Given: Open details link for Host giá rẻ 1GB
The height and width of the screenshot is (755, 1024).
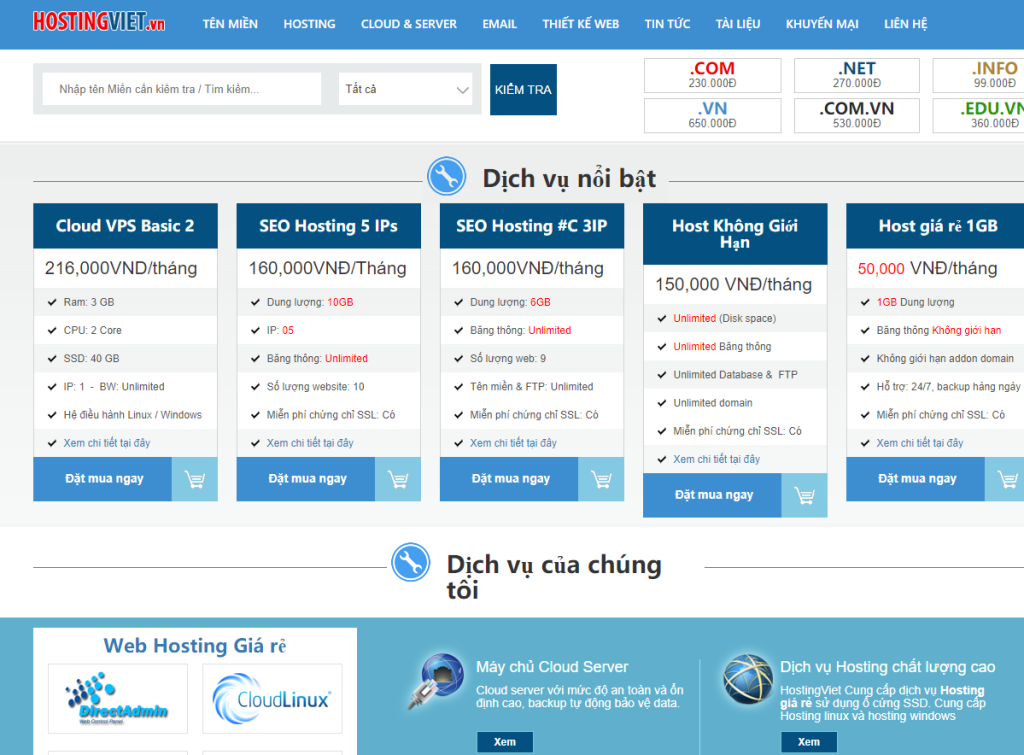Looking at the screenshot, I should pos(920,443).
